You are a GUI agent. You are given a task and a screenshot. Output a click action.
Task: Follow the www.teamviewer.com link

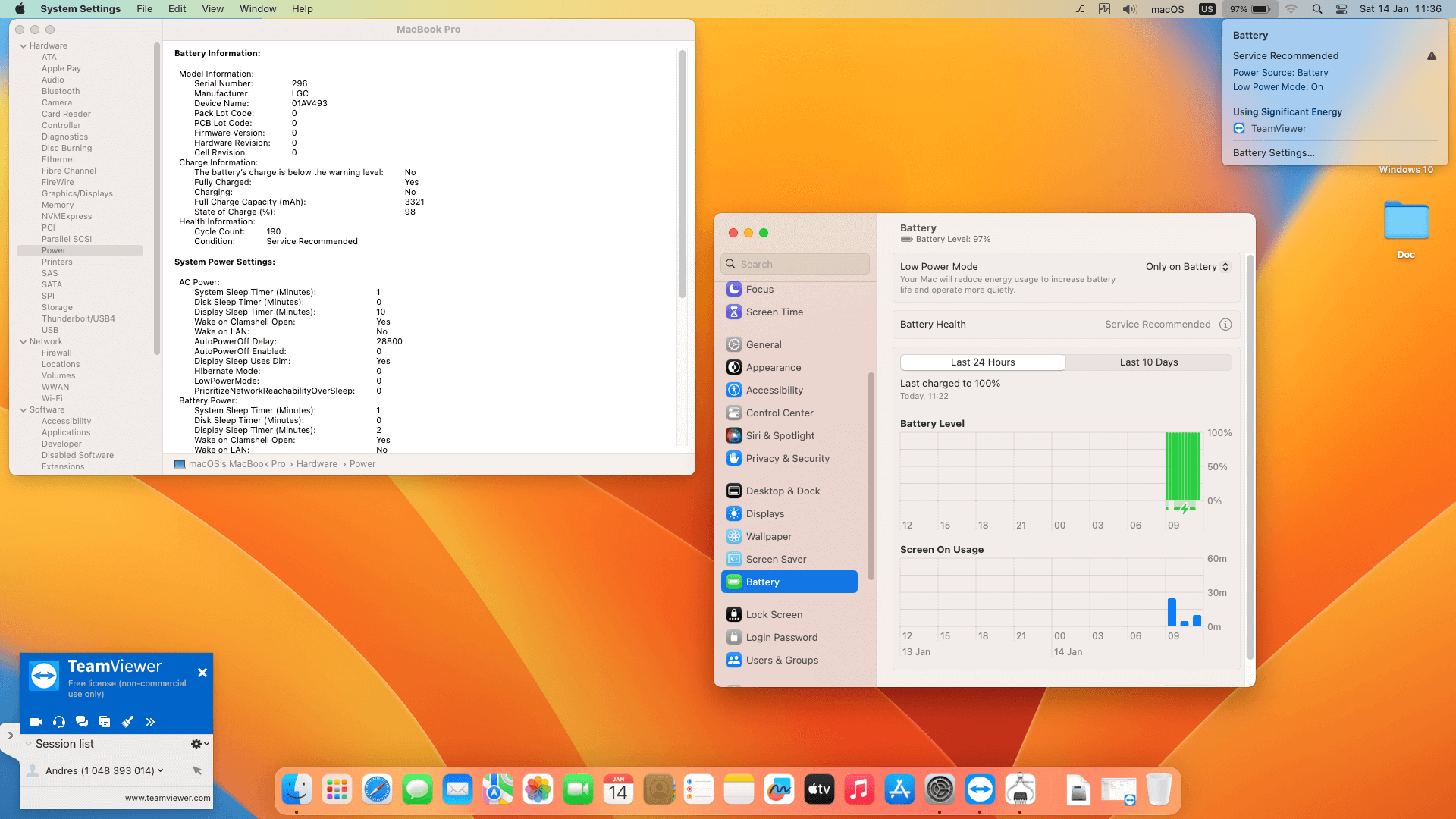[168, 798]
